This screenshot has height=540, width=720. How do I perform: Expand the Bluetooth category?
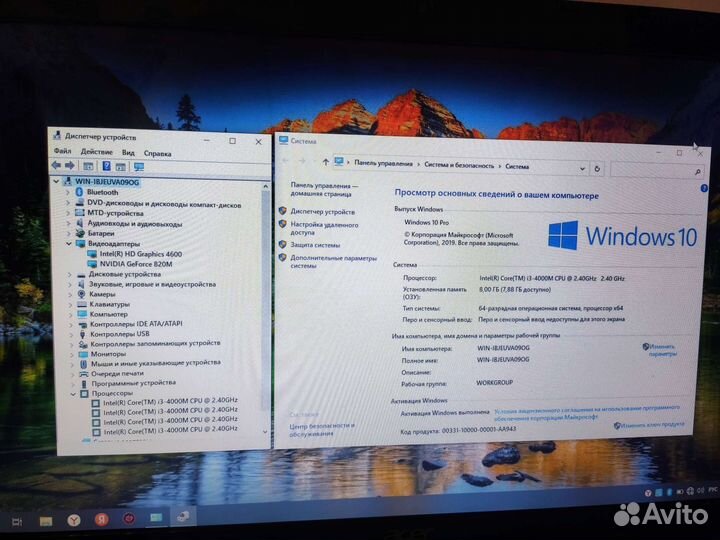click(x=68, y=192)
